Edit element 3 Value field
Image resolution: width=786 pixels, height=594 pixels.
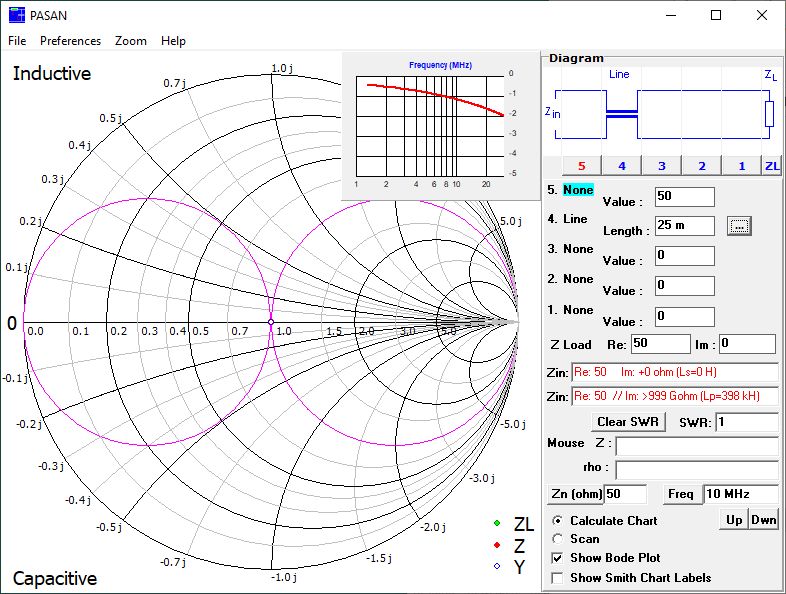pos(685,256)
